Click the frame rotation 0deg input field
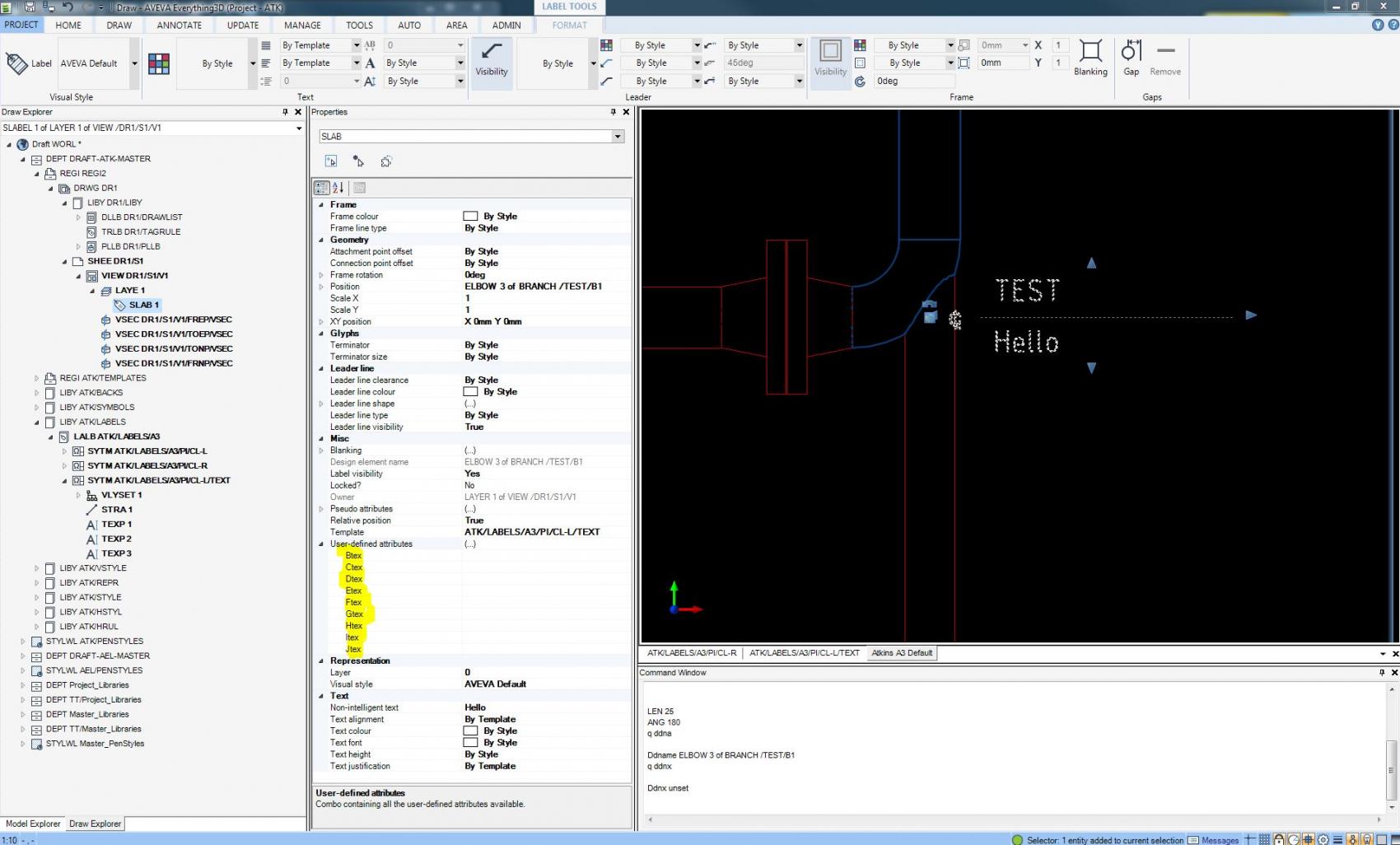 pos(914,81)
